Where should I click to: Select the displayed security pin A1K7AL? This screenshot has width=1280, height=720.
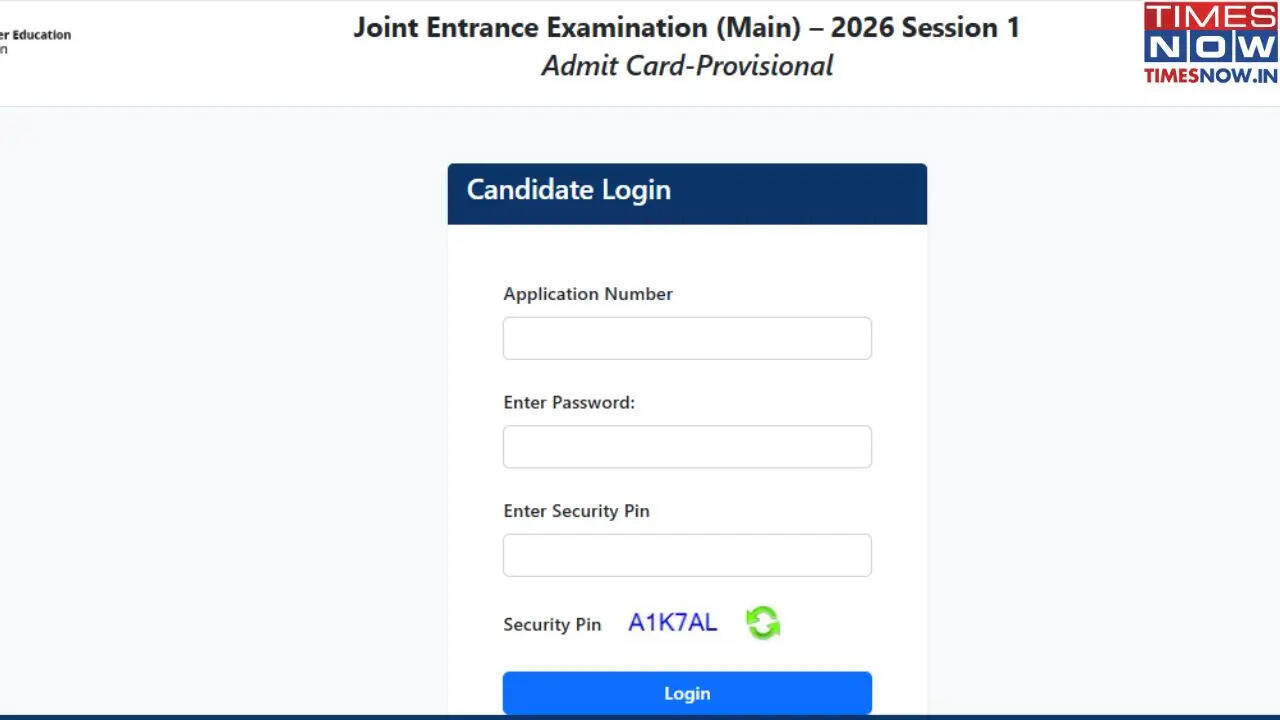pos(671,622)
